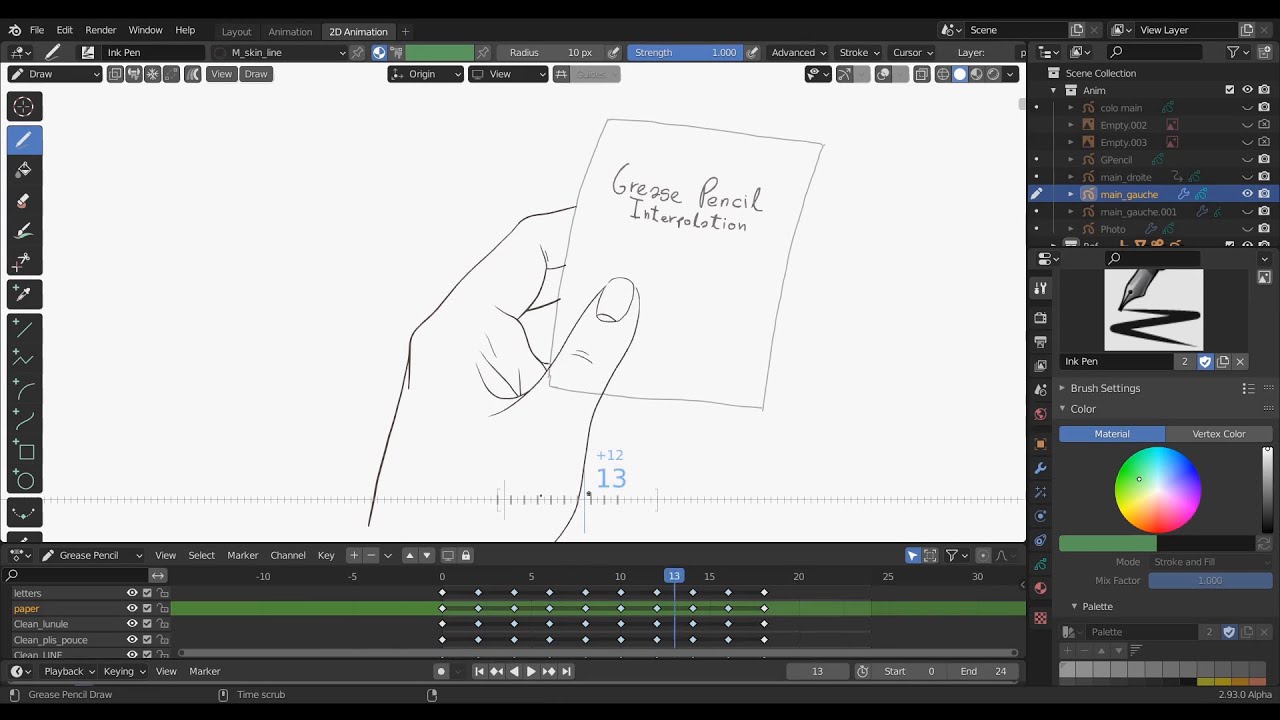Image resolution: width=1280 pixels, height=720 pixels.
Task: Toggle auto keying record button
Action: tap(441, 672)
